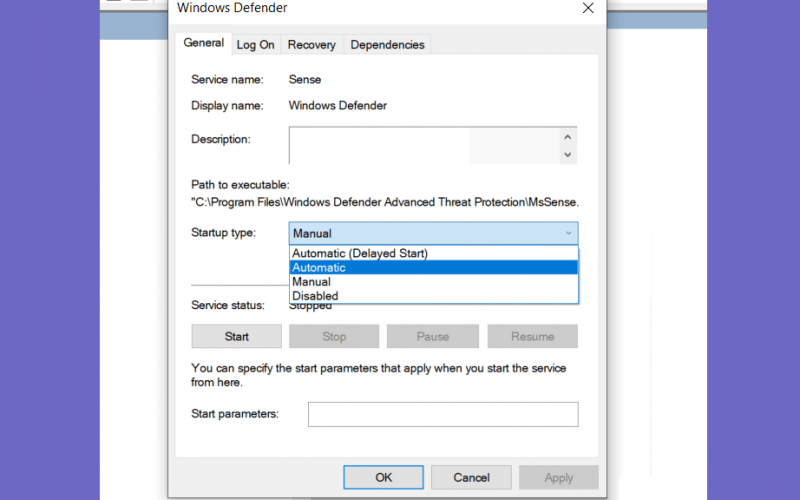Click the executable path text
Image resolution: width=800 pixels, height=500 pixels.
click(x=385, y=202)
